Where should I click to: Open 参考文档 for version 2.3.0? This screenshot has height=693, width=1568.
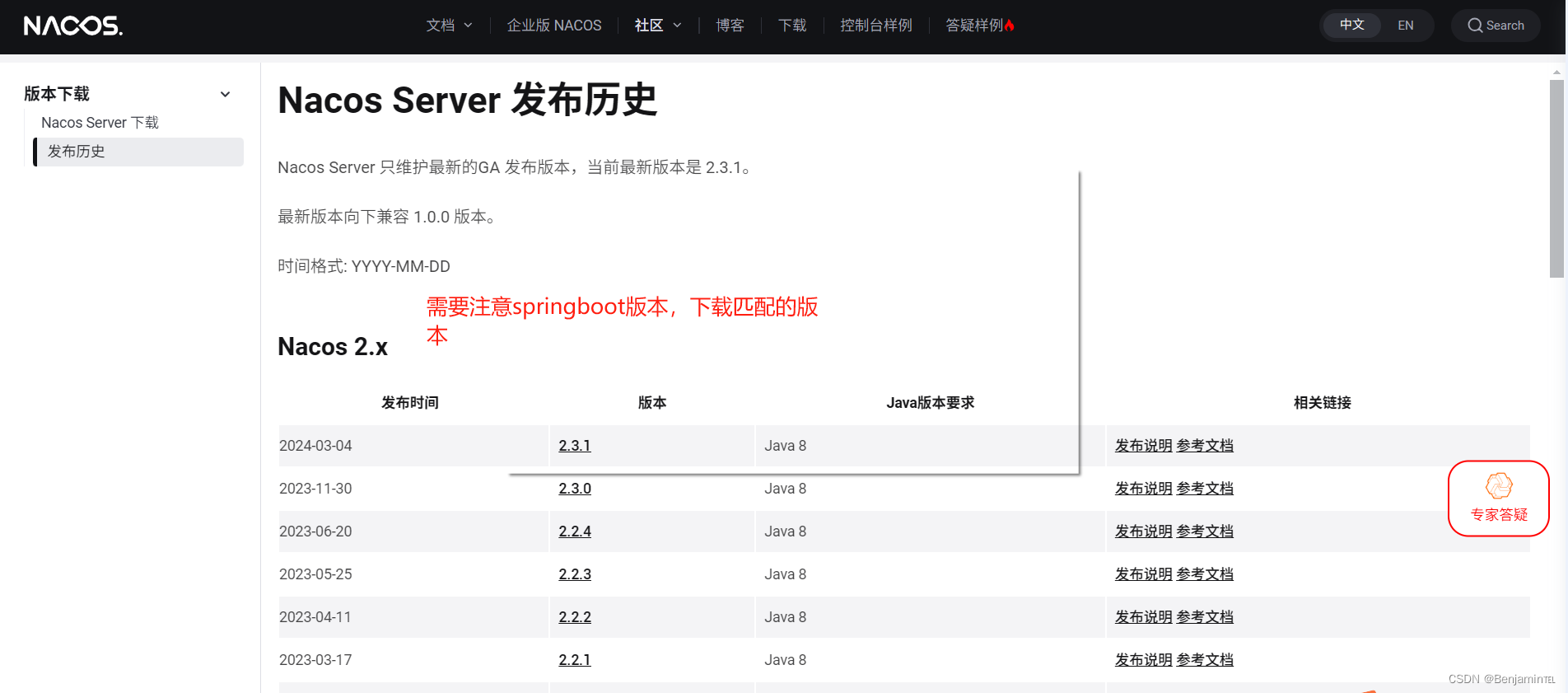pos(1205,489)
